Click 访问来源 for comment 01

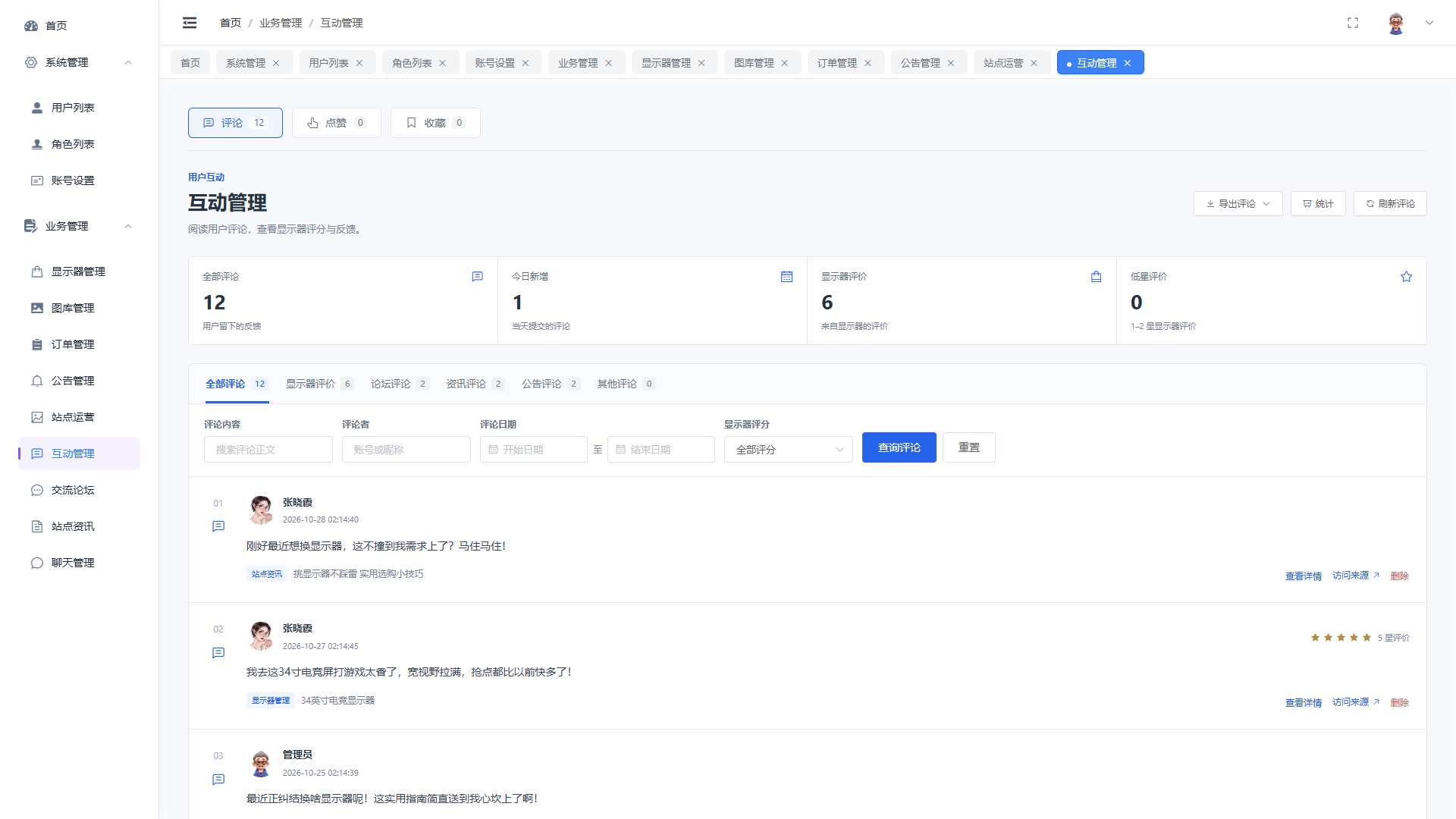(1356, 576)
